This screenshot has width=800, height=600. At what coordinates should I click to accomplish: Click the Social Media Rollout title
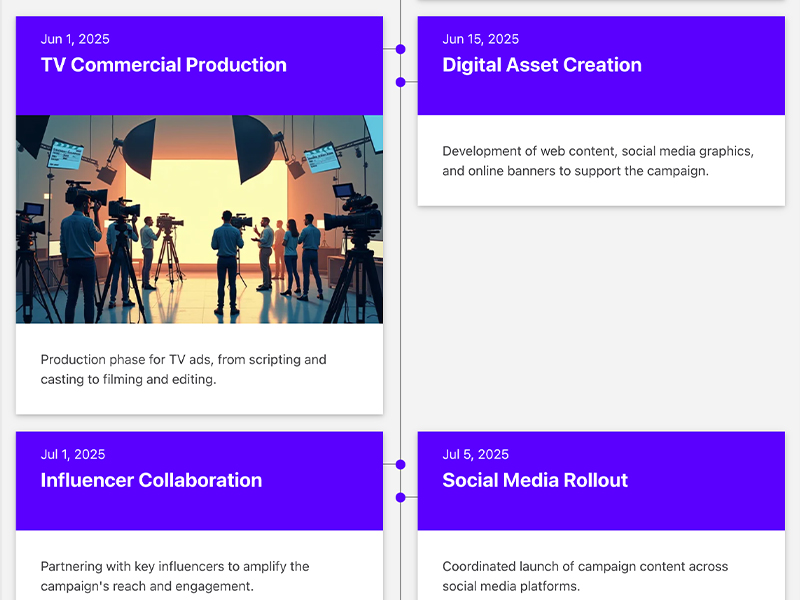click(x=535, y=480)
